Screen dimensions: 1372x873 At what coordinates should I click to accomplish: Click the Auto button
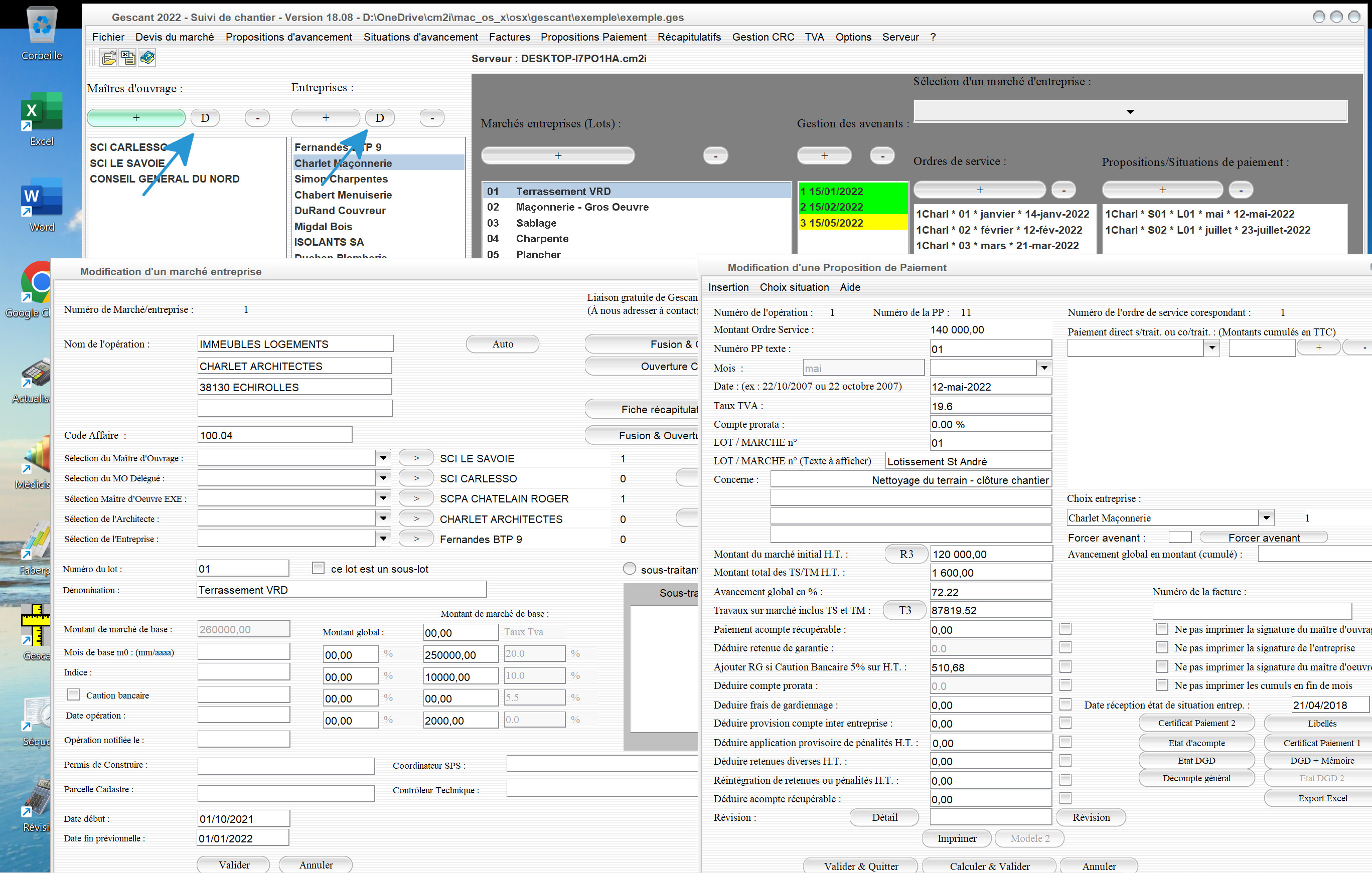pyautogui.click(x=503, y=344)
